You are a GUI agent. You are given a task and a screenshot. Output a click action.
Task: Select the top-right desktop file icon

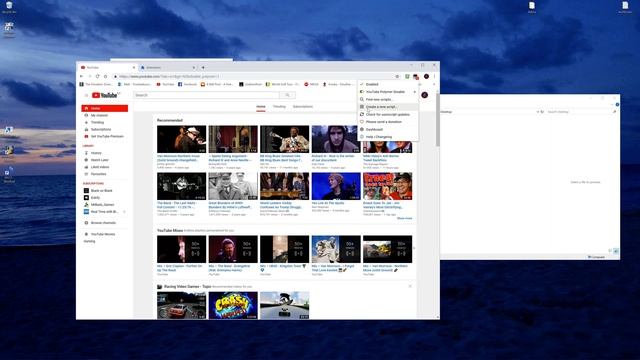pos(625,7)
